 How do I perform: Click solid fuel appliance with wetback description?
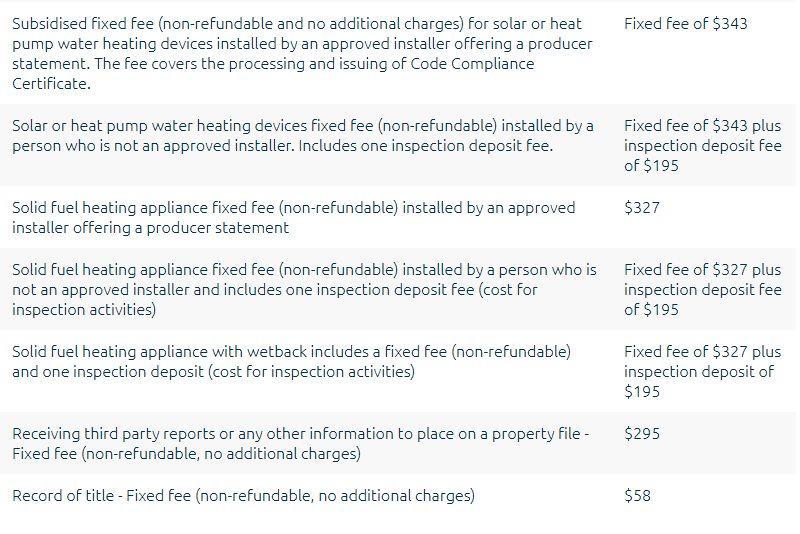(291, 362)
